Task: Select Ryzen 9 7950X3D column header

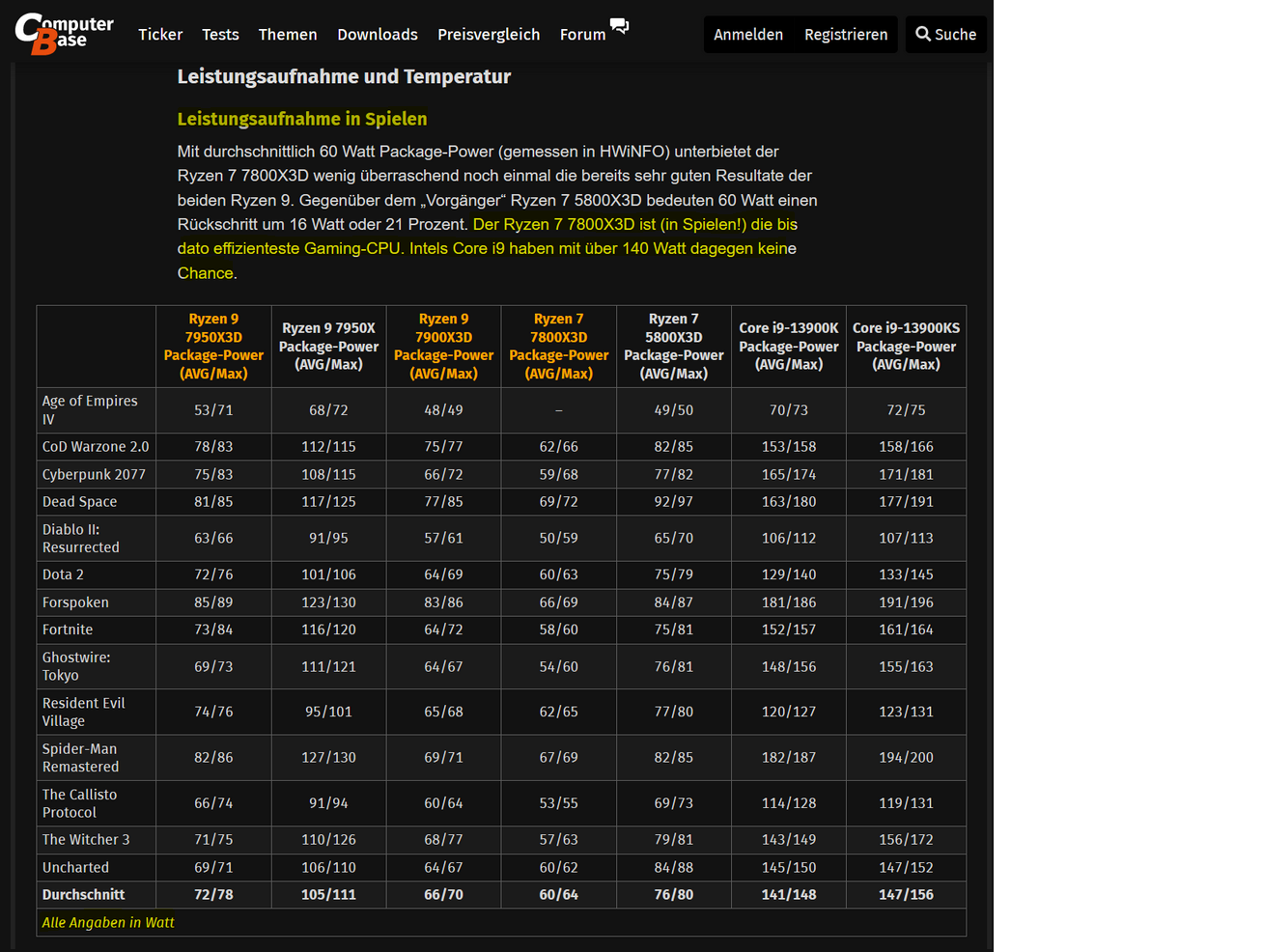Action: (213, 347)
